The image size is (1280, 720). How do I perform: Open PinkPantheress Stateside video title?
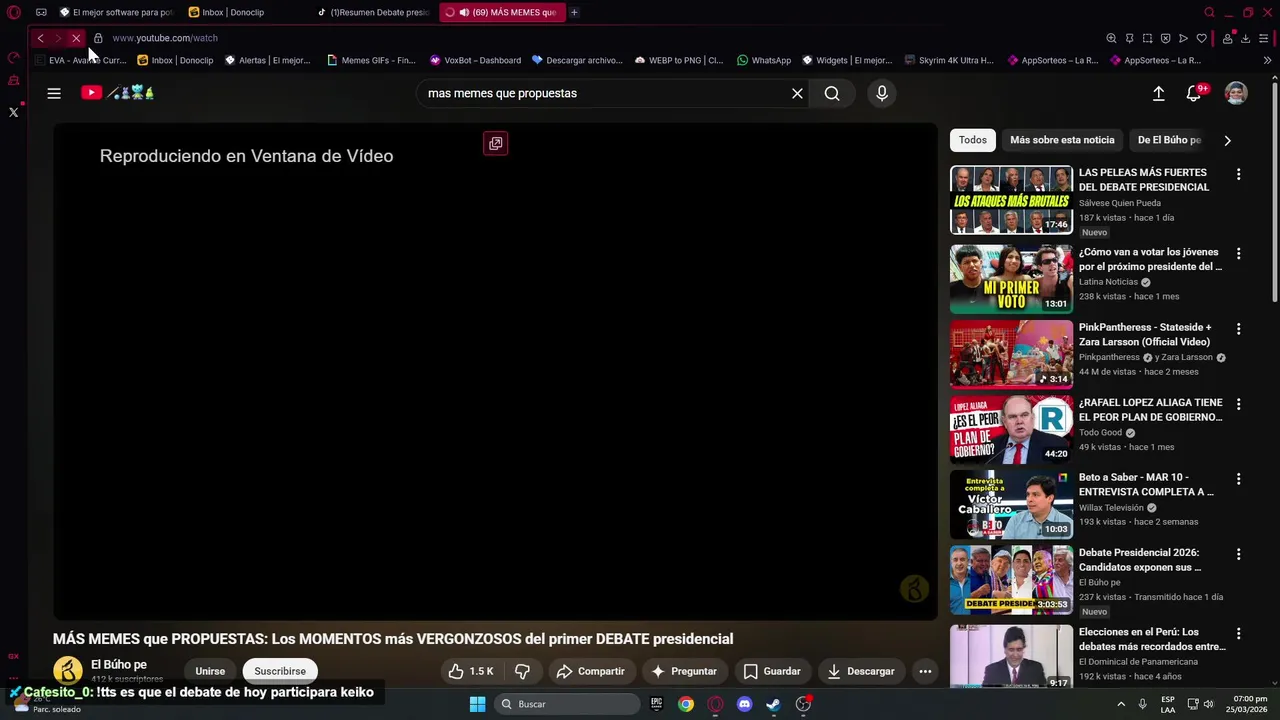[x=1145, y=334]
